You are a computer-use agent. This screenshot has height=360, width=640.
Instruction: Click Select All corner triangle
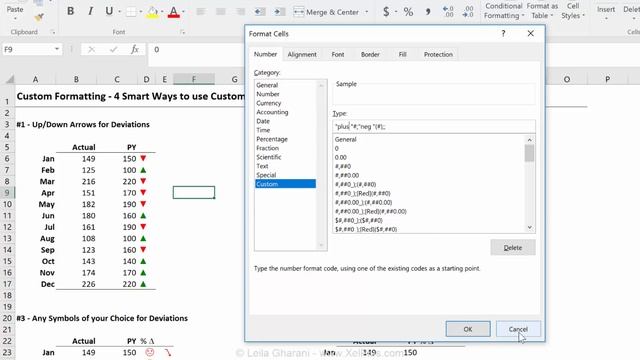[x=9, y=79]
